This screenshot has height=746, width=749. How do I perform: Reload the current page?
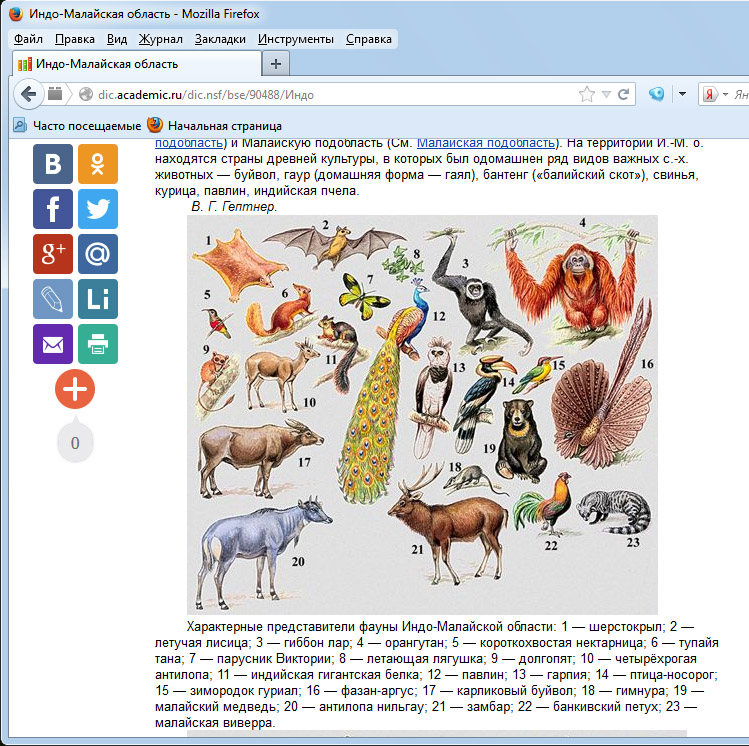[624, 94]
